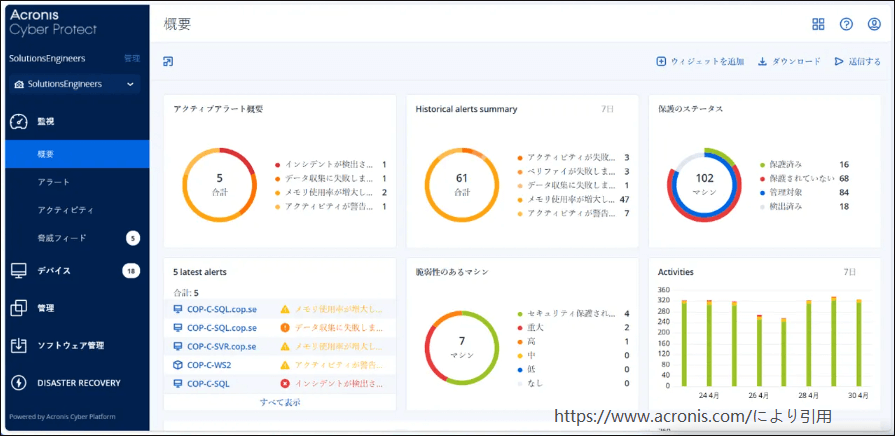
Task: Click the 管理対象 legend entry
Action: click(804, 192)
